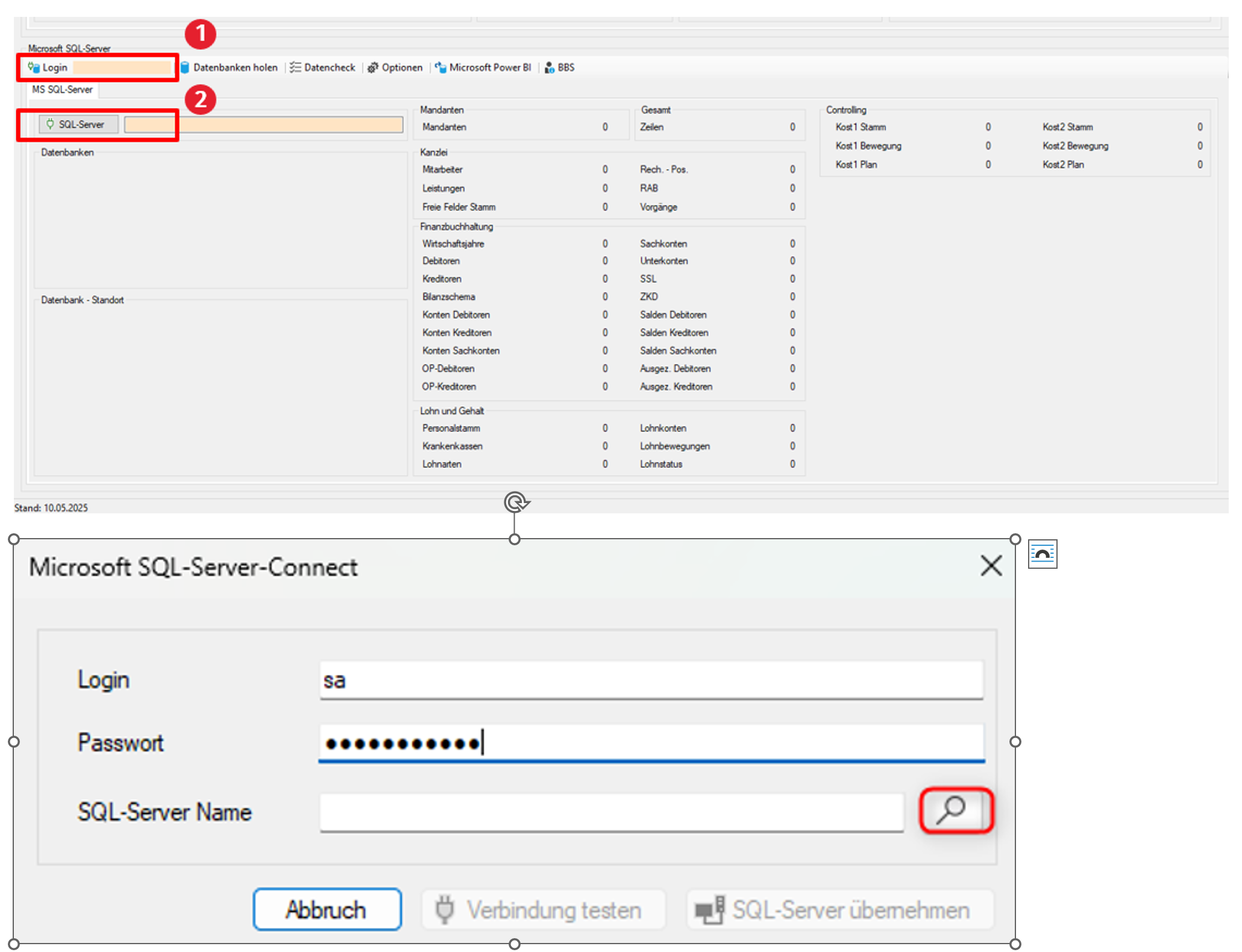Click the Abbruch button
This screenshot has width=1242, height=952.
pos(327,909)
